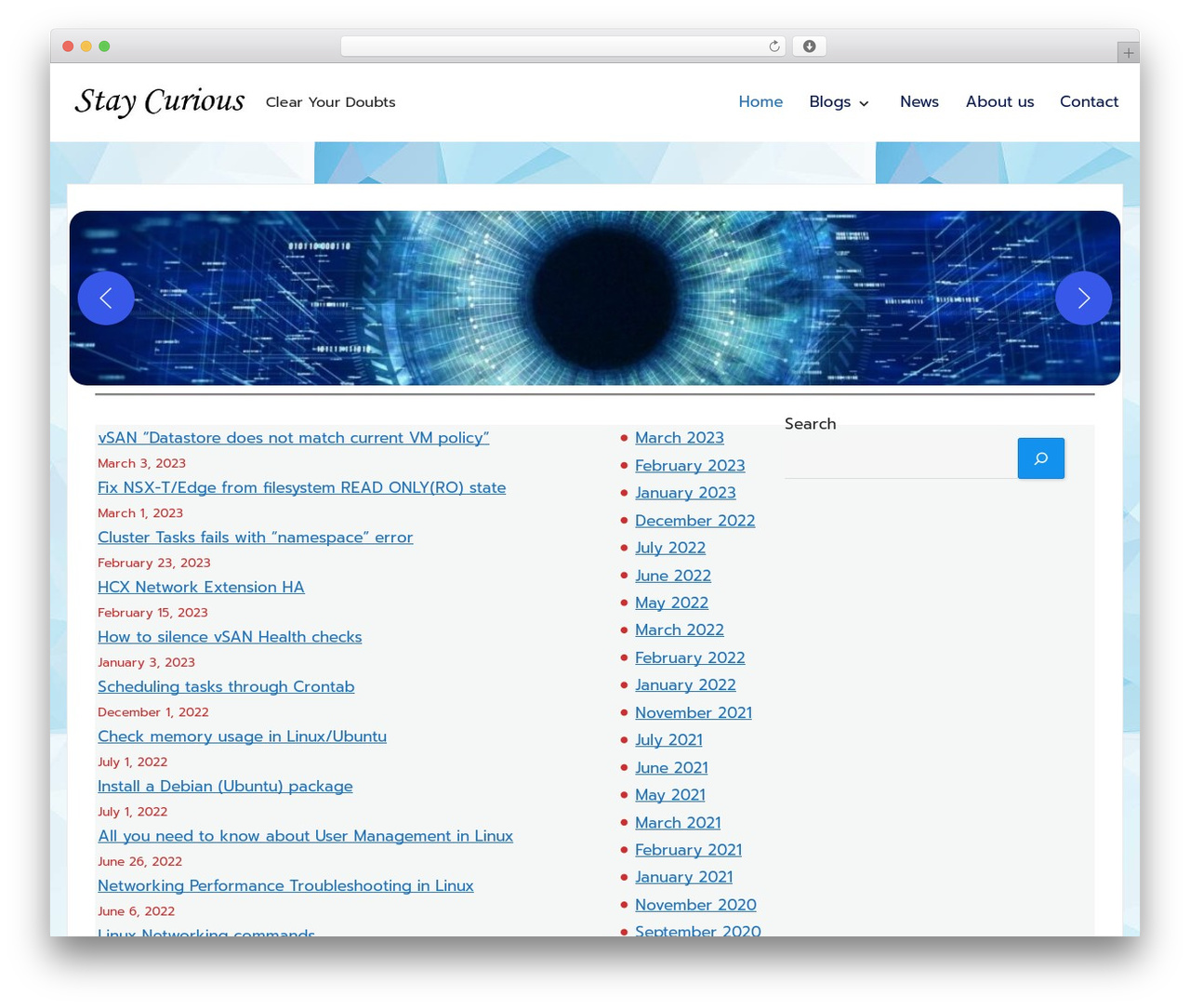Open the June 2022 archive
Viewport: 1190px width, 1008px height.
(673, 576)
